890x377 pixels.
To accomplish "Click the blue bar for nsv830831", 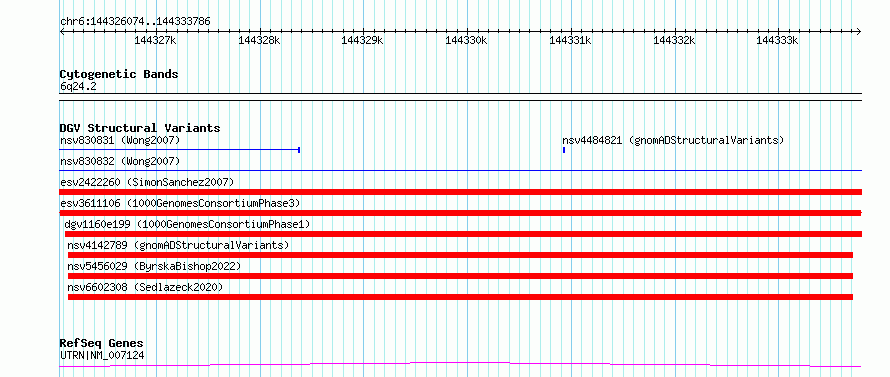I will (x=180, y=150).
